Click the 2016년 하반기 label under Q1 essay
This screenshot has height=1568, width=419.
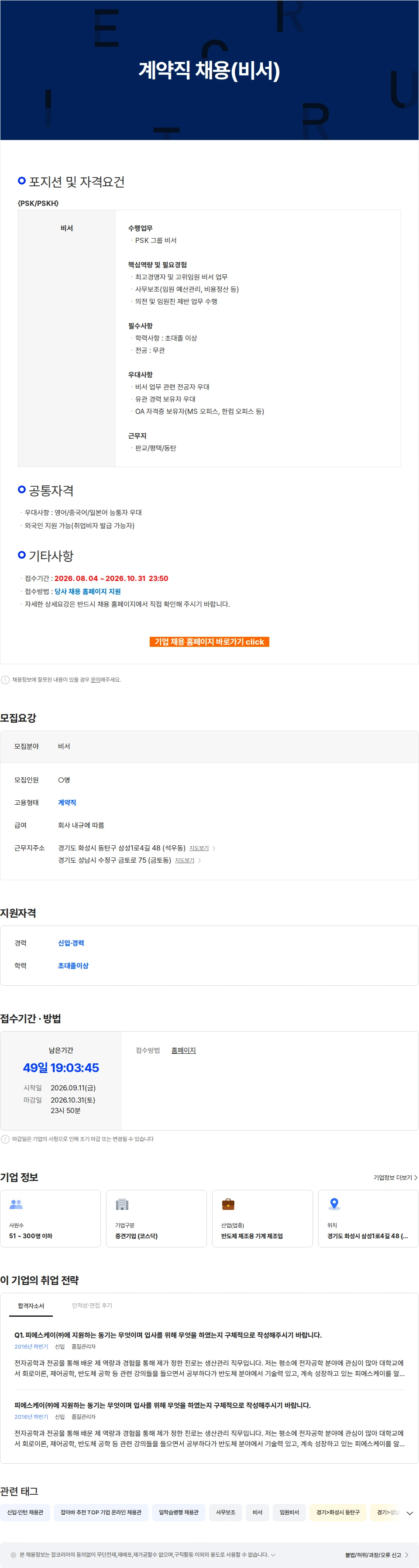click(x=31, y=1346)
